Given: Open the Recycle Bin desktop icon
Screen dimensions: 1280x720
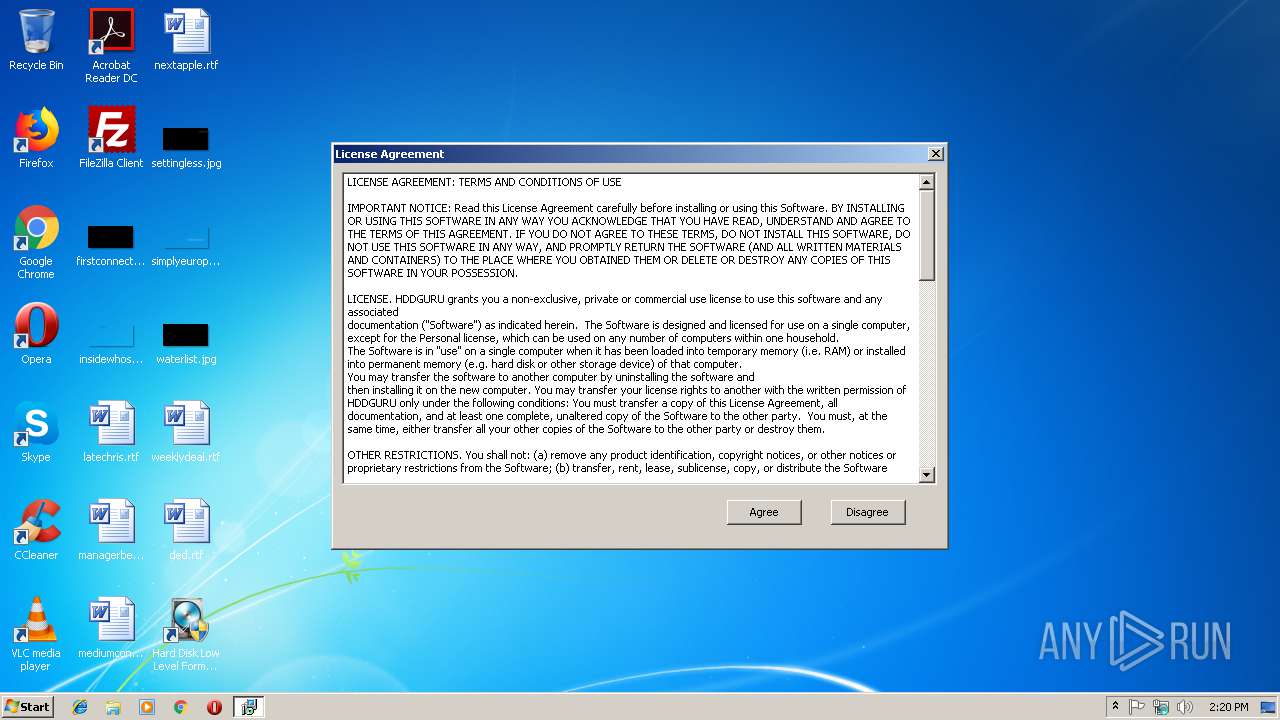Looking at the screenshot, I should point(36,40).
